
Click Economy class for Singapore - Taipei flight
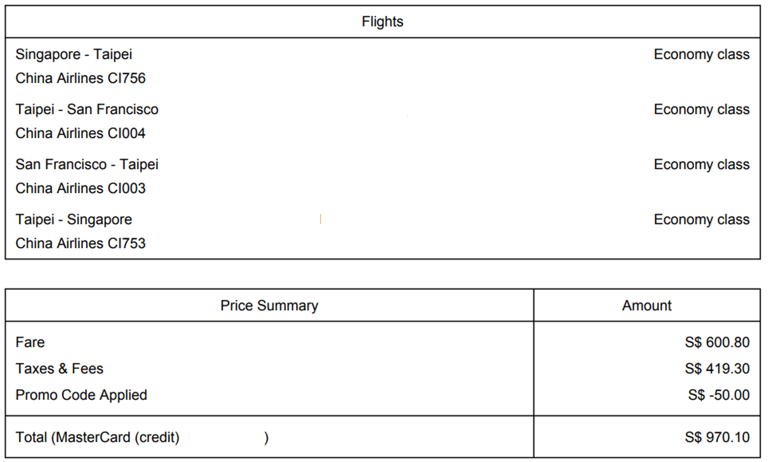coord(701,54)
